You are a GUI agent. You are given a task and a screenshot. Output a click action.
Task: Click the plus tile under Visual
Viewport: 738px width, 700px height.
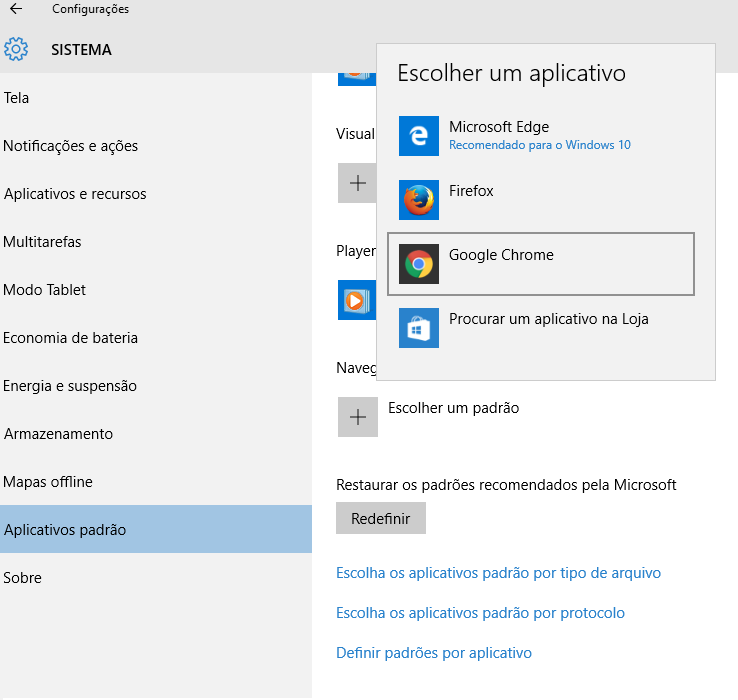coord(357,183)
